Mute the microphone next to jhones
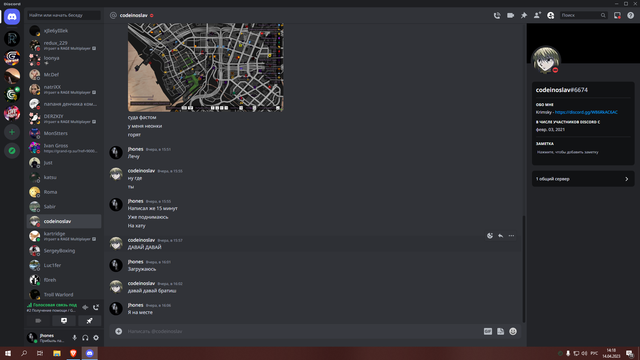 [x=74, y=338]
